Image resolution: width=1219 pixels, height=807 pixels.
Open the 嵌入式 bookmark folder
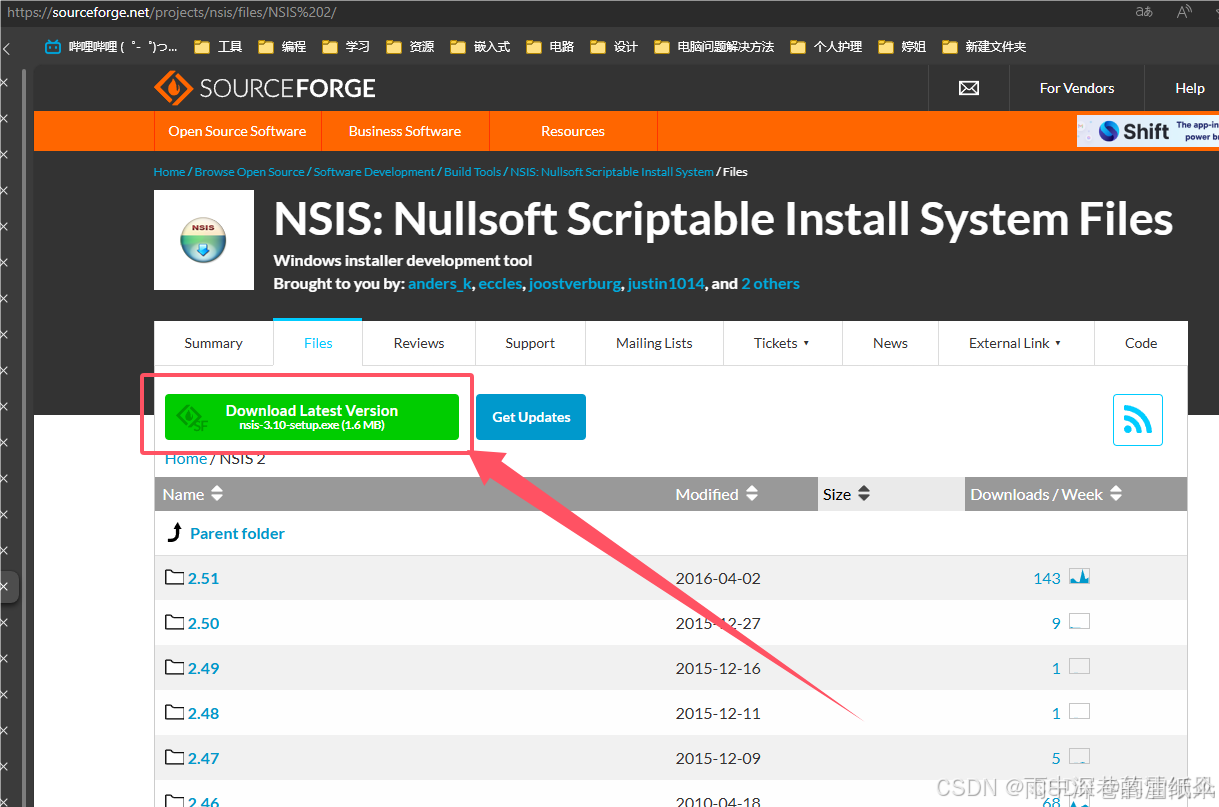[480, 46]
